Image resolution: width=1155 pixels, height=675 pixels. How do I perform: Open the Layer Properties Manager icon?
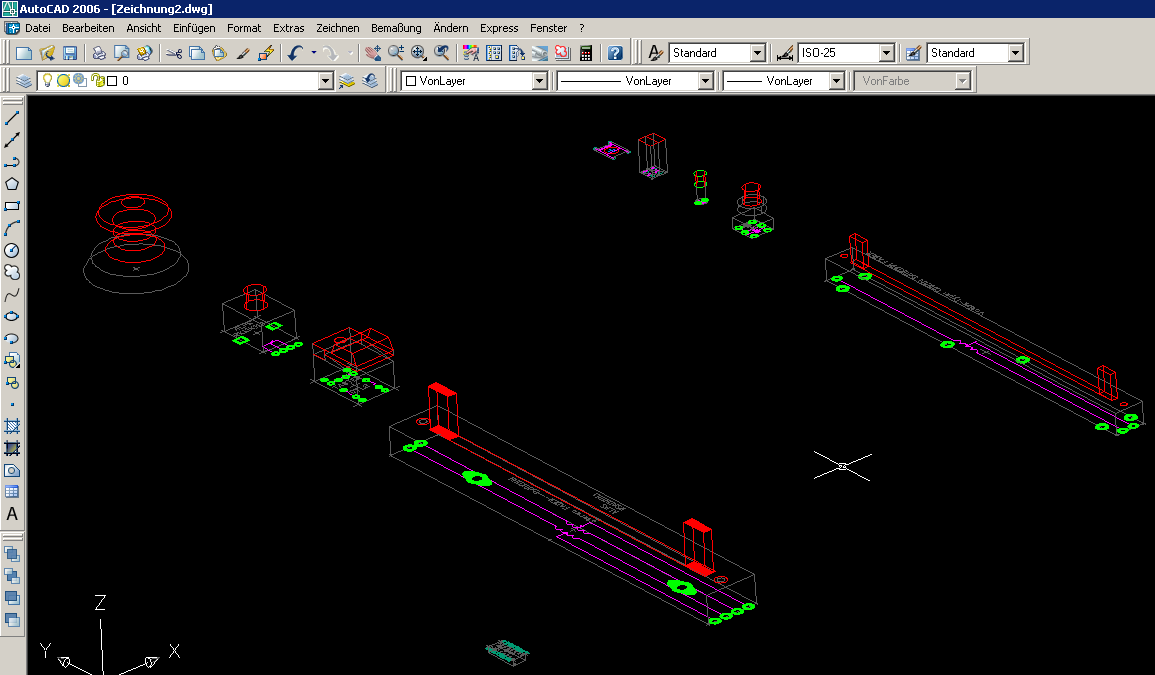click(x=24, y=81)
